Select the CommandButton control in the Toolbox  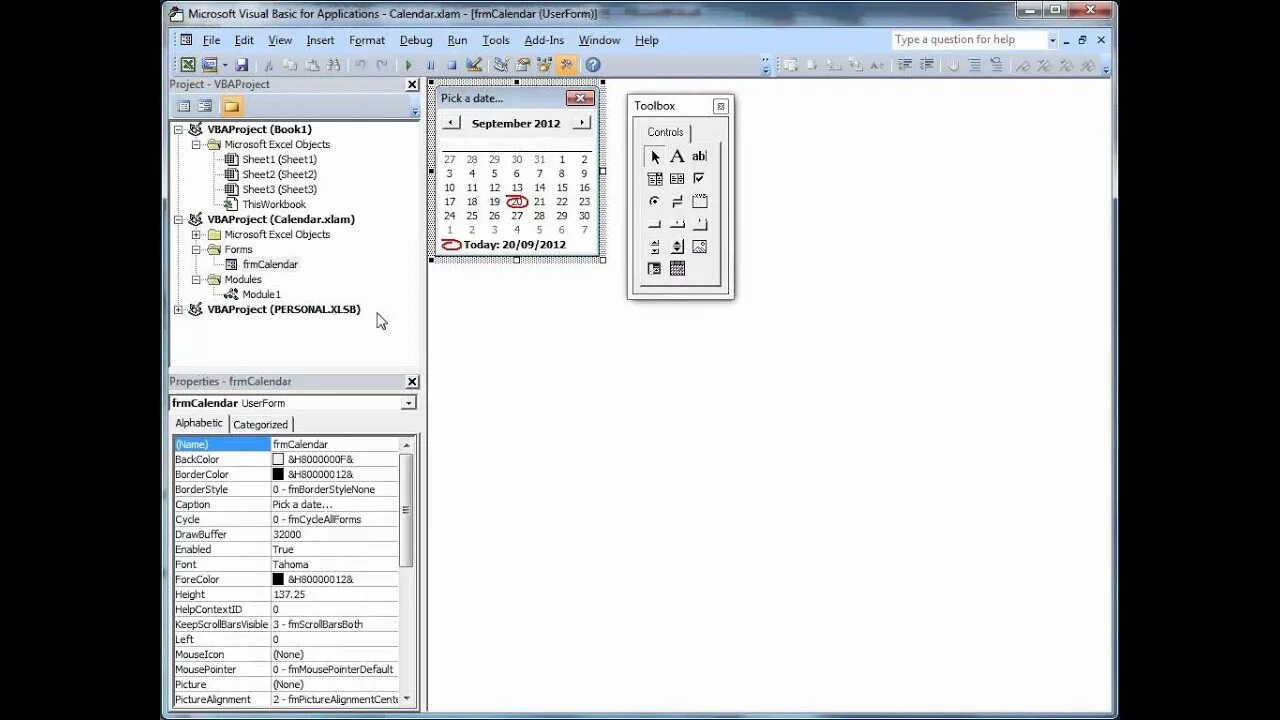click(654, 224)
